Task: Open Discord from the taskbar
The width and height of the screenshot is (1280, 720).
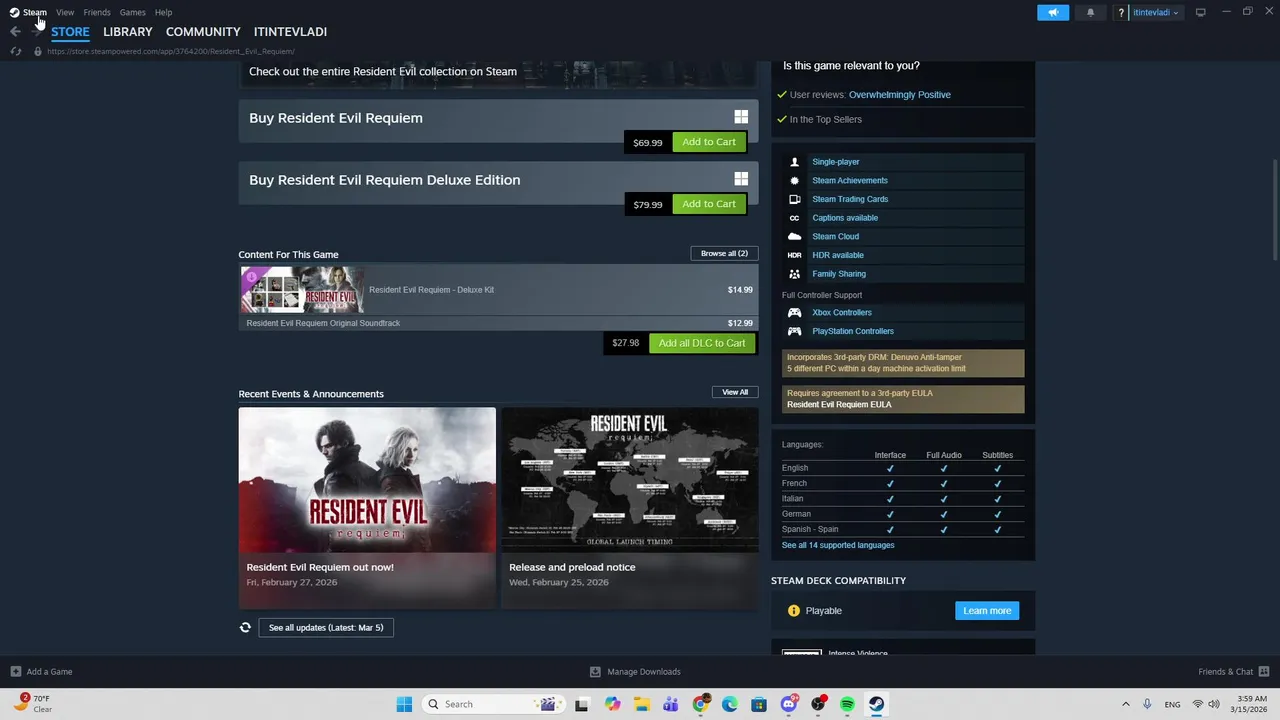Action: [x=788, y=704]
